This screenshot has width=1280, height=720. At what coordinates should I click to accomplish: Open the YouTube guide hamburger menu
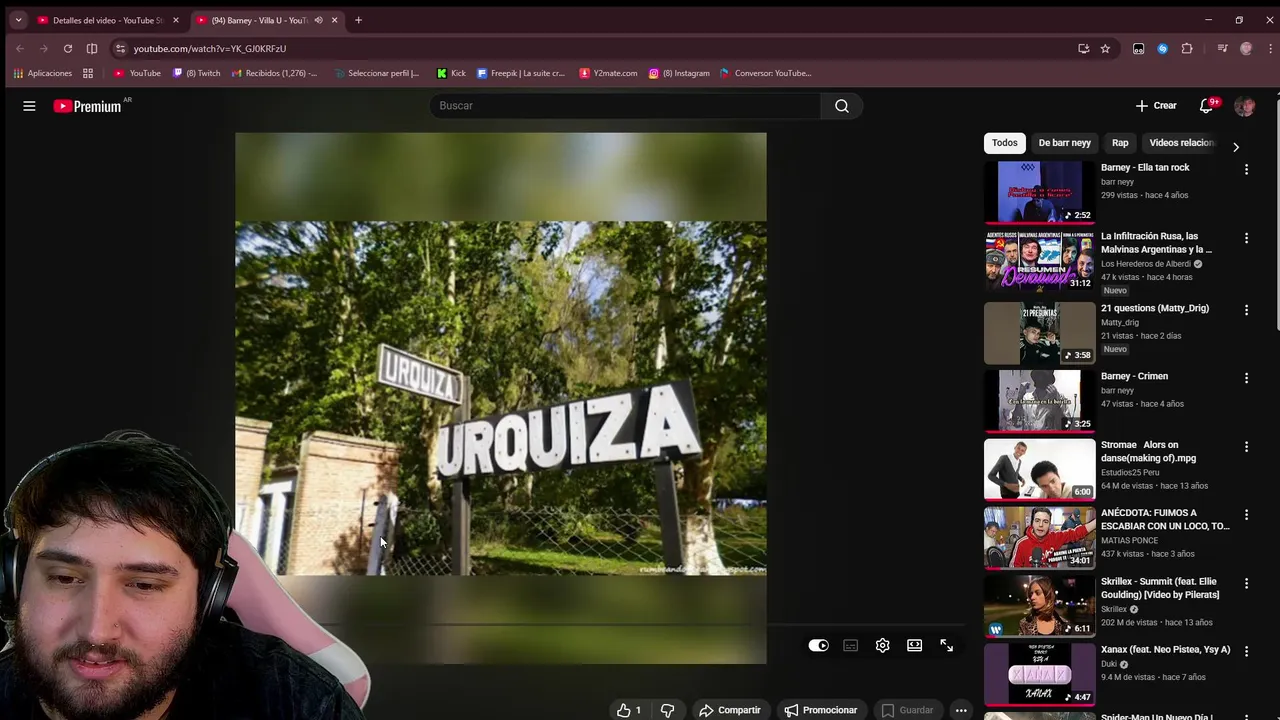(x=29, y=106)
